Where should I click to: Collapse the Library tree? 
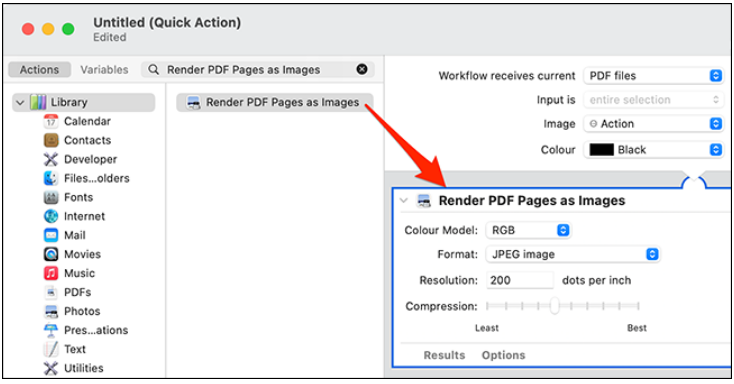pos(20,102)
